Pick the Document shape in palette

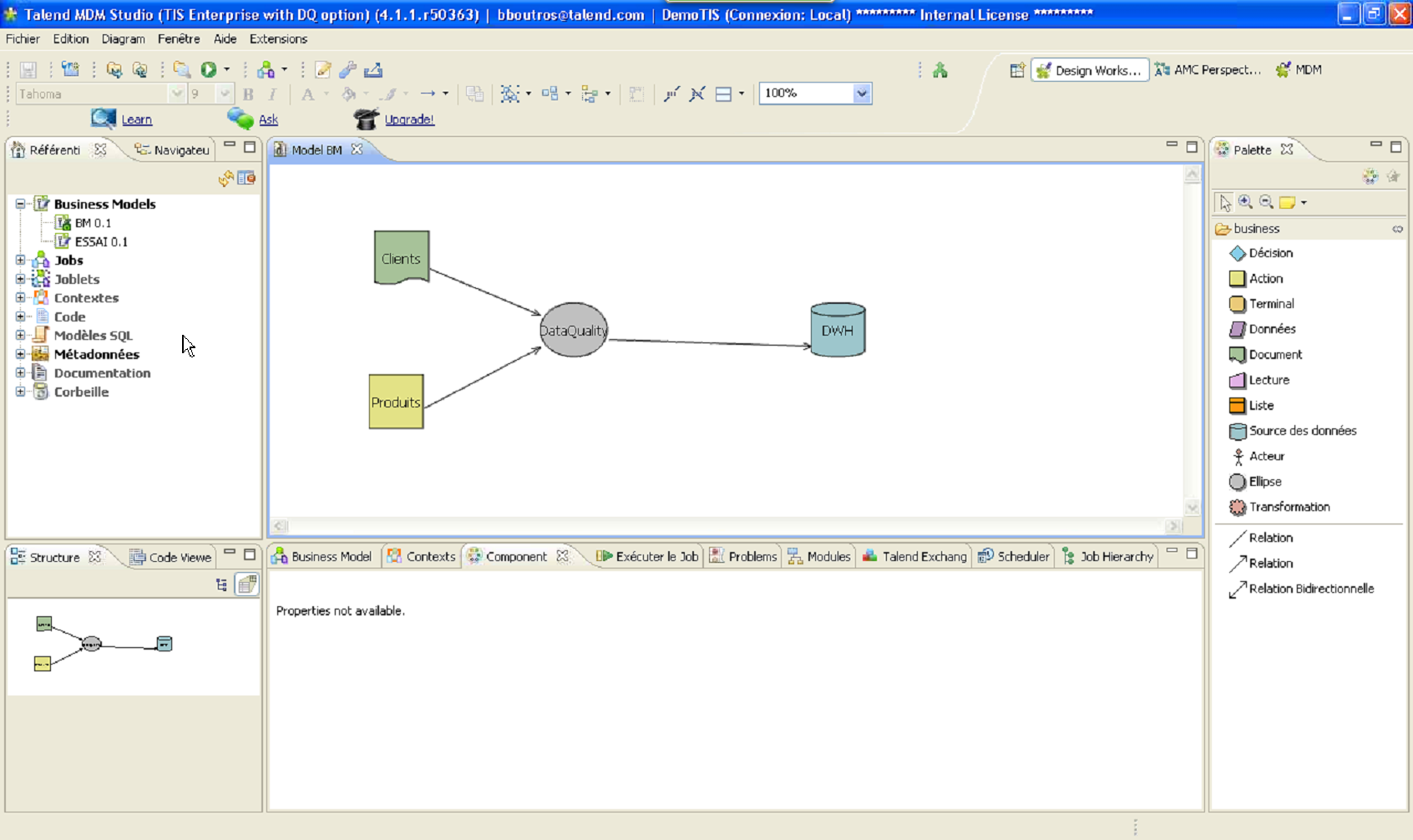tap(1266, 355)
